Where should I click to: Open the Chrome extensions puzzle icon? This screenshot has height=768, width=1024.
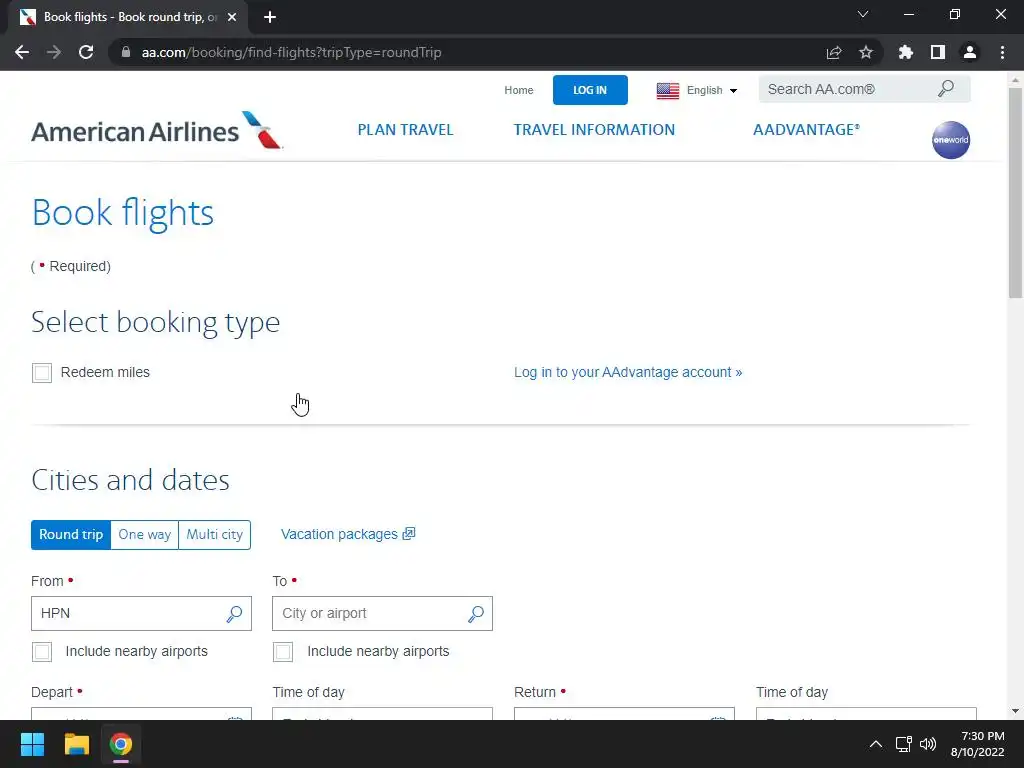tap(905, 52)
